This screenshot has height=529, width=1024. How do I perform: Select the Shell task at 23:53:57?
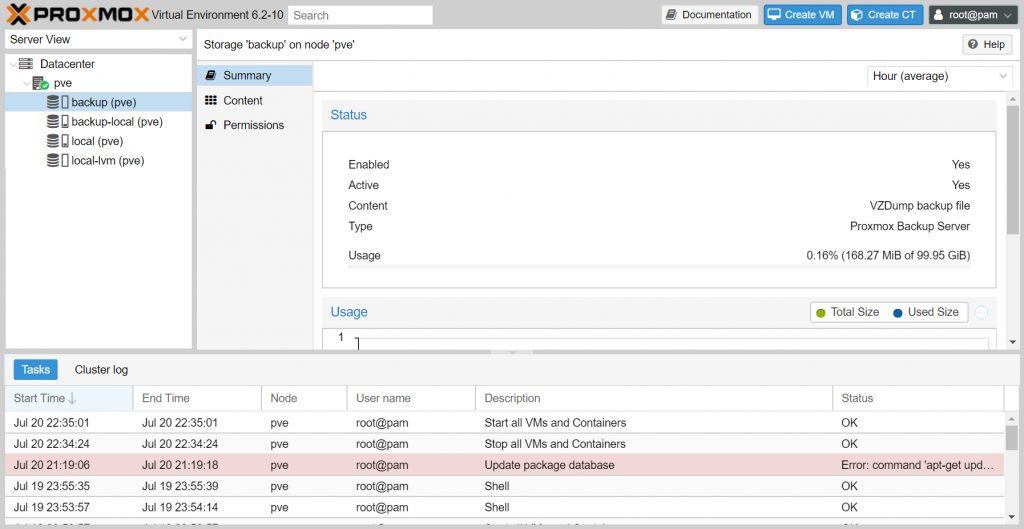(504, 507)
